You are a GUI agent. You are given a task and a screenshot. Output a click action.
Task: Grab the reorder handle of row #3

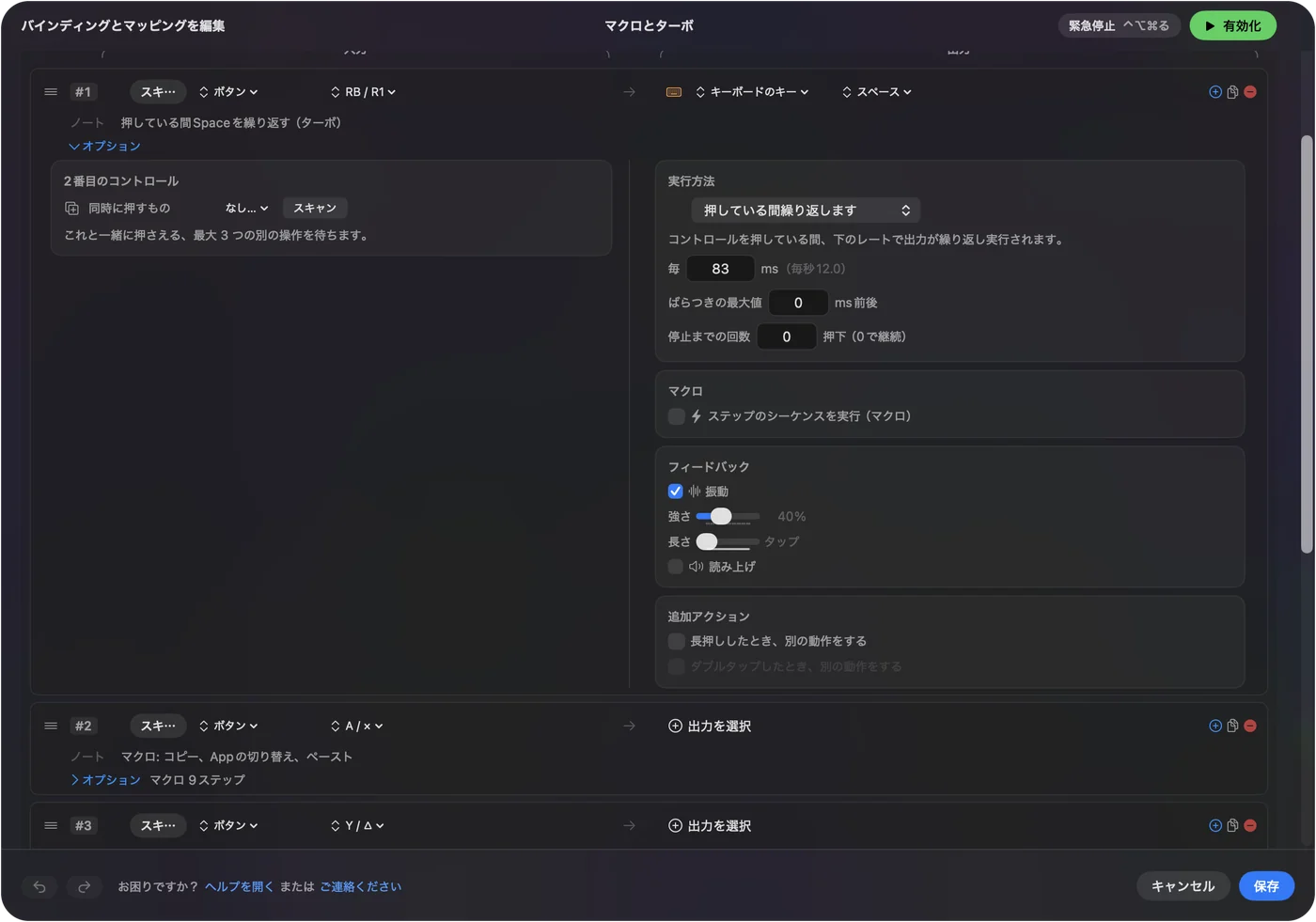pyautogui.click(x=51, y=825)
